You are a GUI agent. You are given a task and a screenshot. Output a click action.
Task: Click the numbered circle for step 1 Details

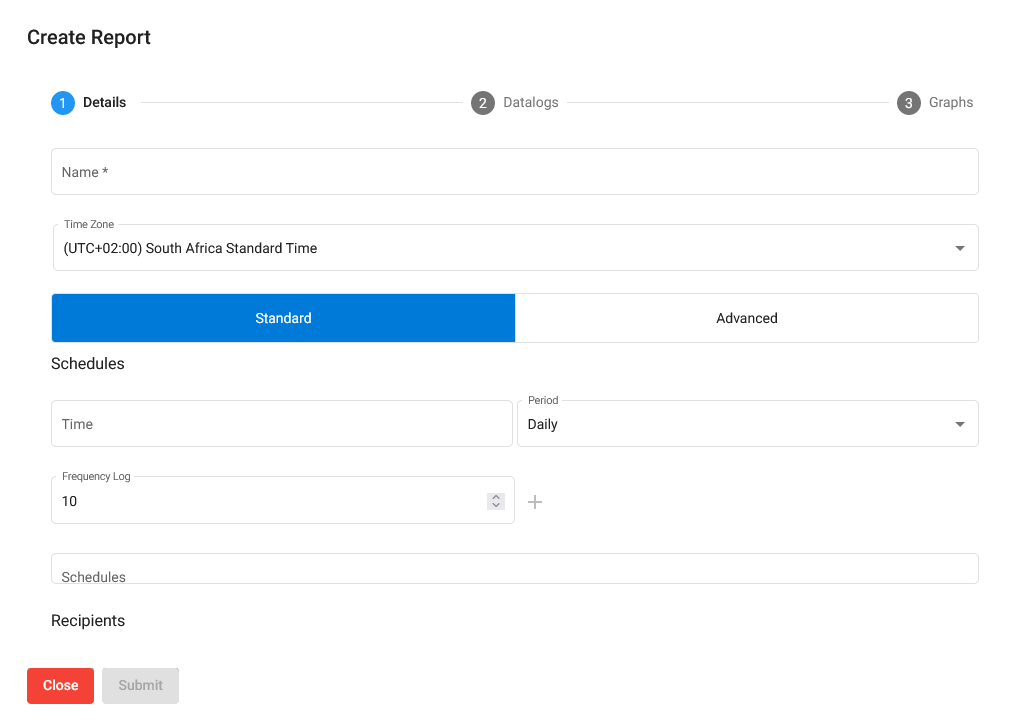[x=62, y=102]
